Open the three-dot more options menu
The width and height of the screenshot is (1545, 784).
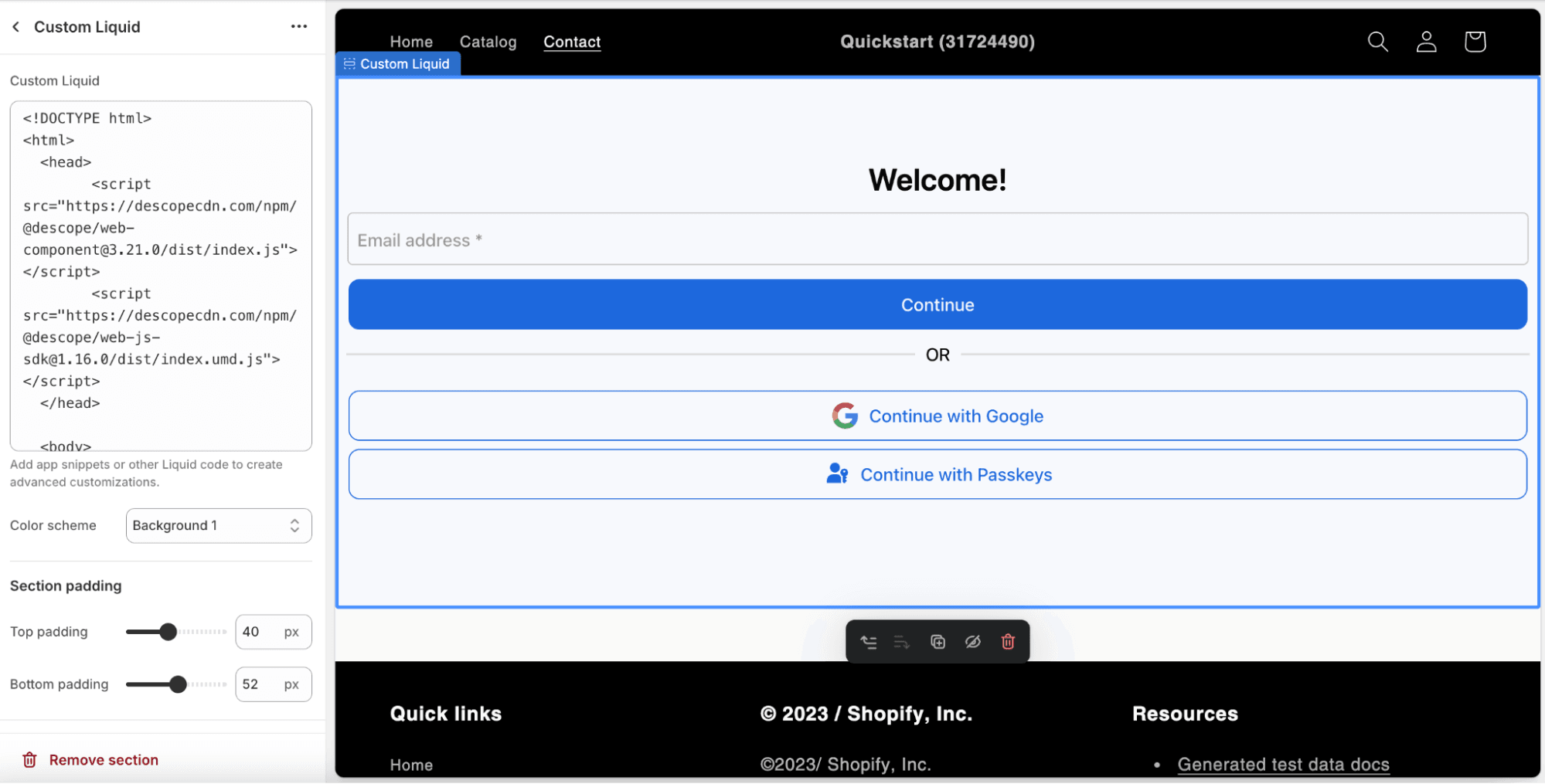click(x=298, y=27)
